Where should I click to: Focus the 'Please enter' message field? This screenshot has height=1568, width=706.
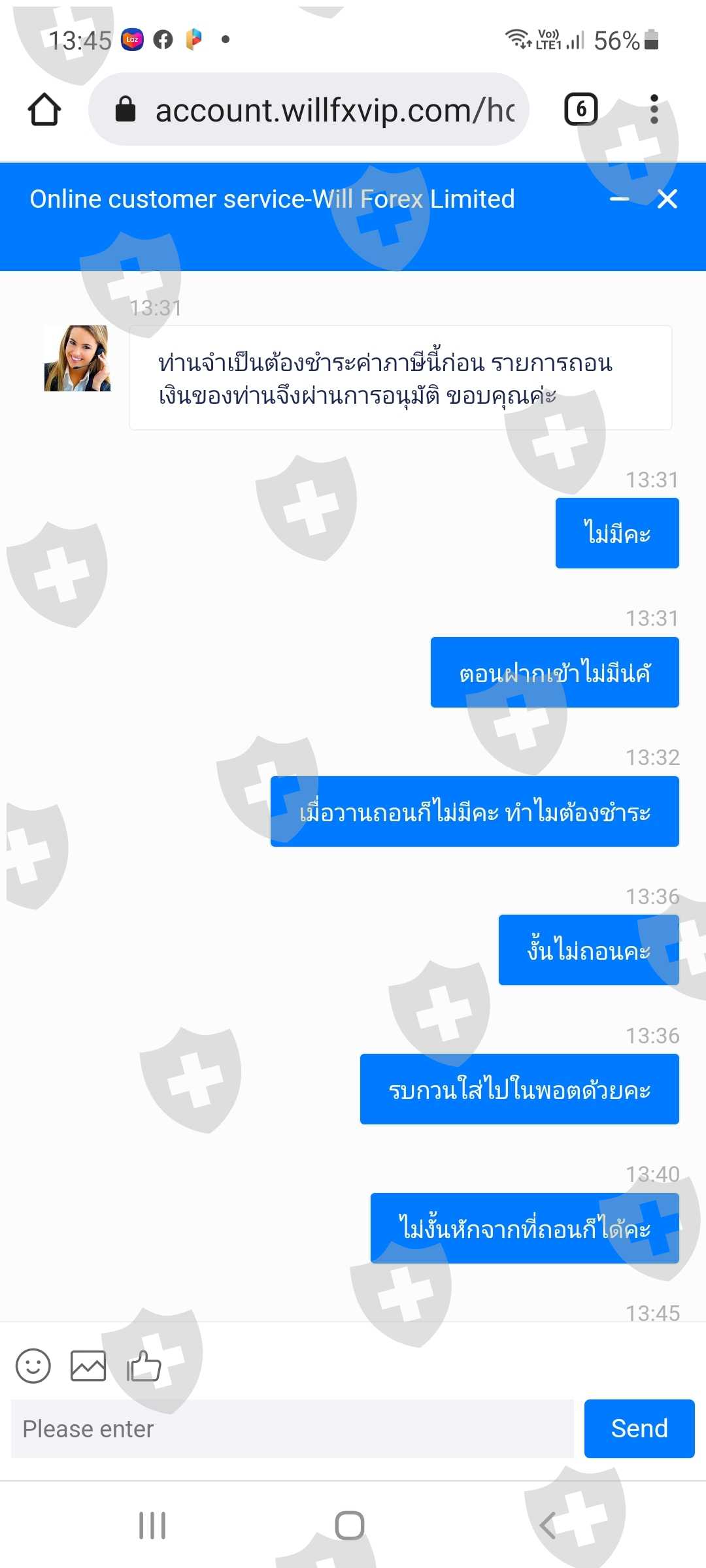pos(292,1429)
